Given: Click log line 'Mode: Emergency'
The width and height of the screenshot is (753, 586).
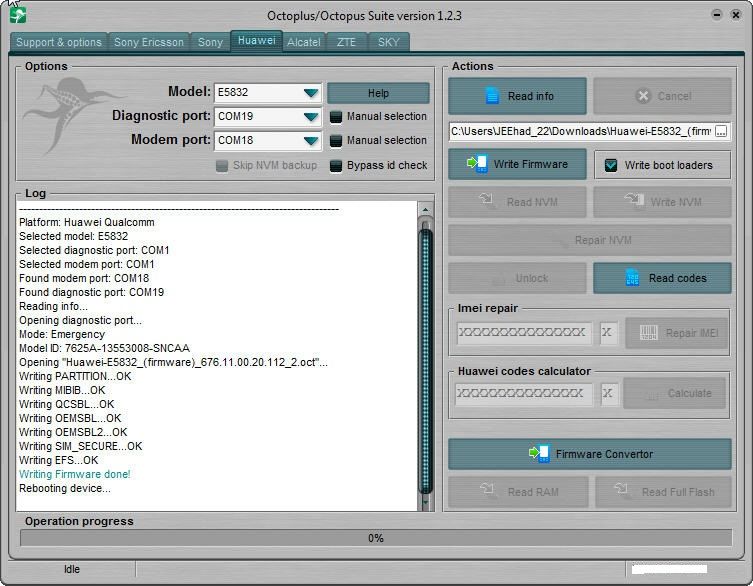Looking at the screenshot, I should (x=62, y=334).
